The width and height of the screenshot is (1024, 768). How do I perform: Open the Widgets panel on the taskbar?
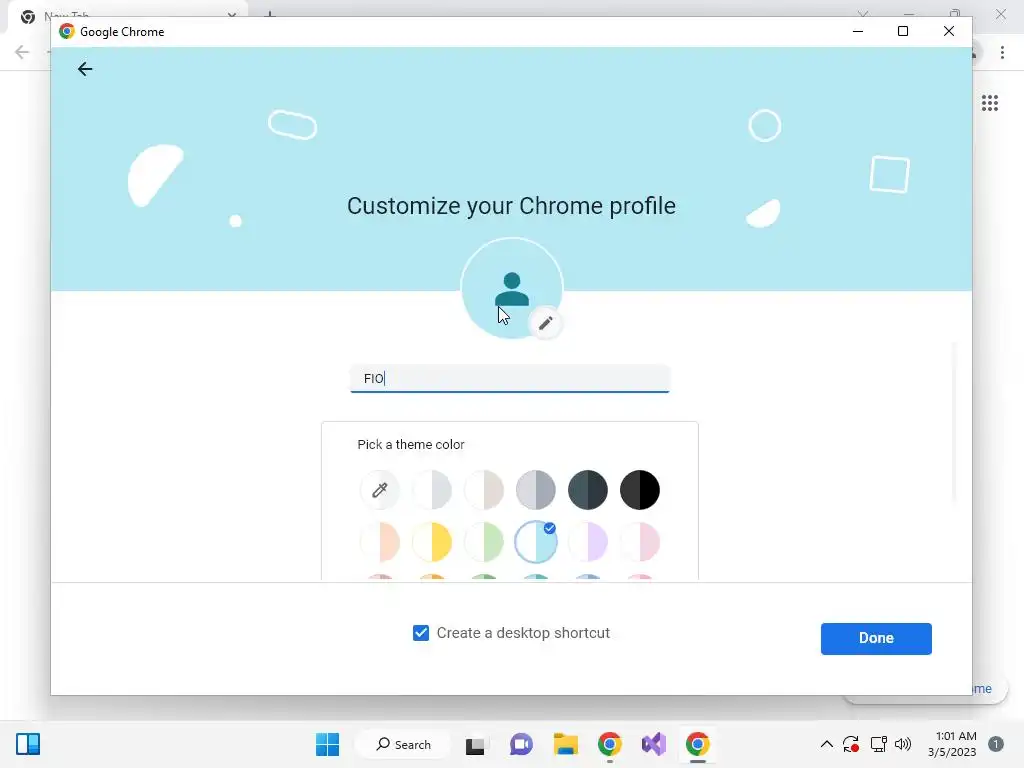click(28, 744)
